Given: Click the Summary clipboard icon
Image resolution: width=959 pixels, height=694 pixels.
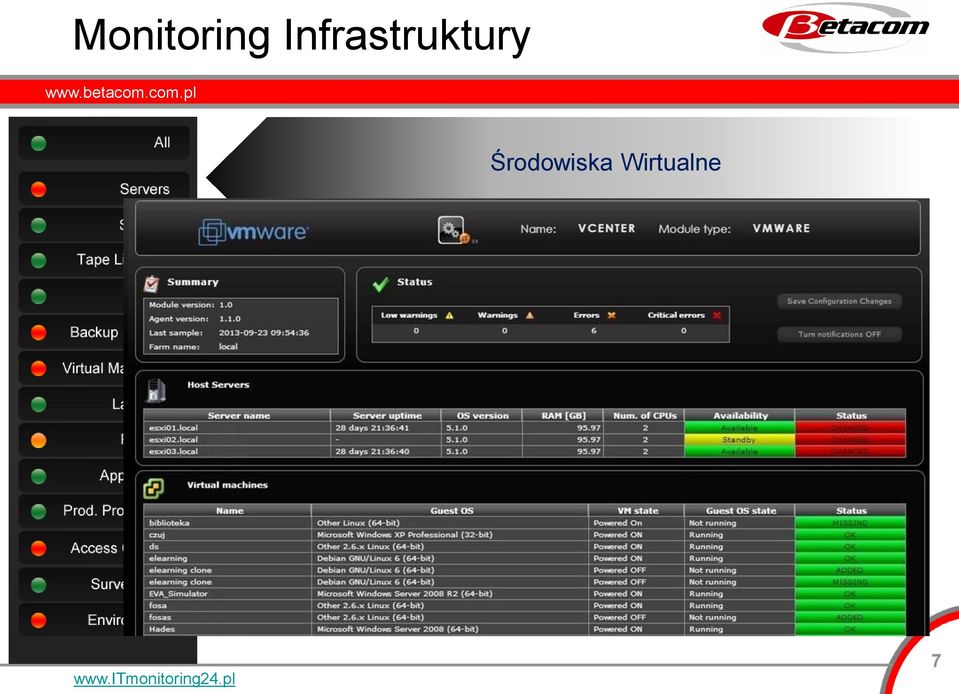Looking at the screenshot, I should click(151, 283).
